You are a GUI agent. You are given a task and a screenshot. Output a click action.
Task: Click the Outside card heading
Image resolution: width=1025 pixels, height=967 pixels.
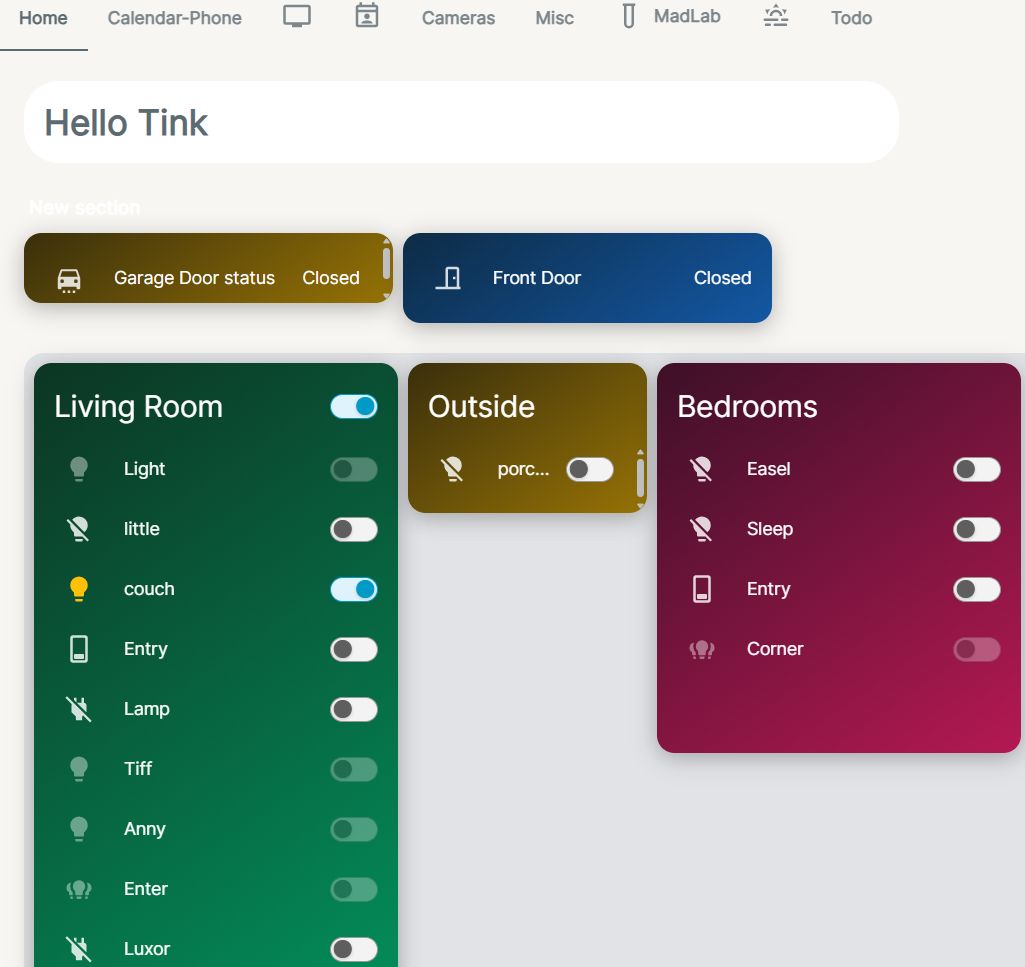(x=482, y=407)
